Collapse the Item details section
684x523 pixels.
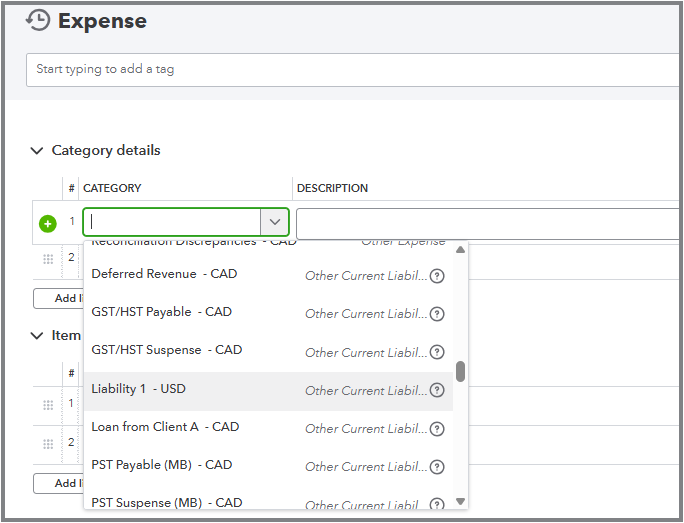(37, 336)
